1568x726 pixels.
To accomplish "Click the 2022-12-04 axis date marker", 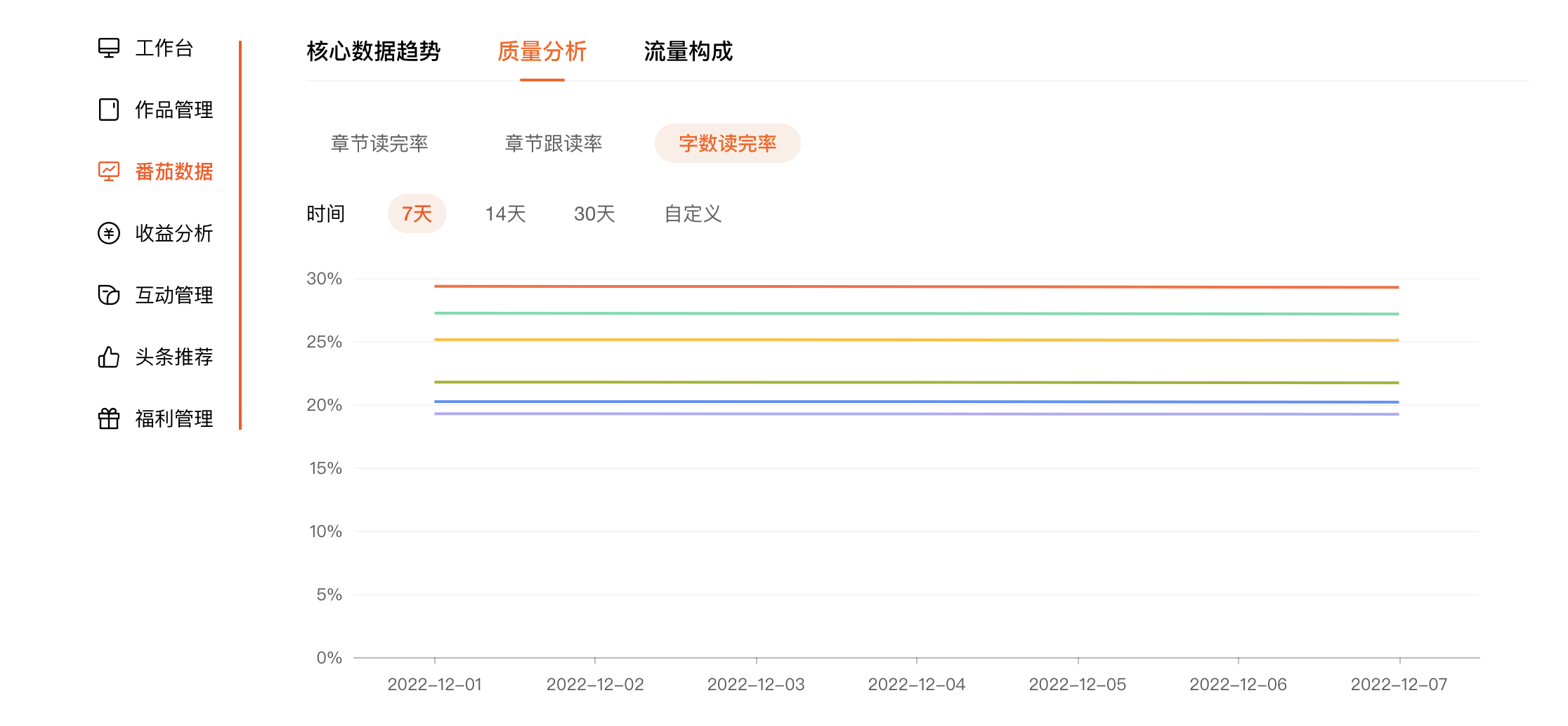I will coord(916,684).
